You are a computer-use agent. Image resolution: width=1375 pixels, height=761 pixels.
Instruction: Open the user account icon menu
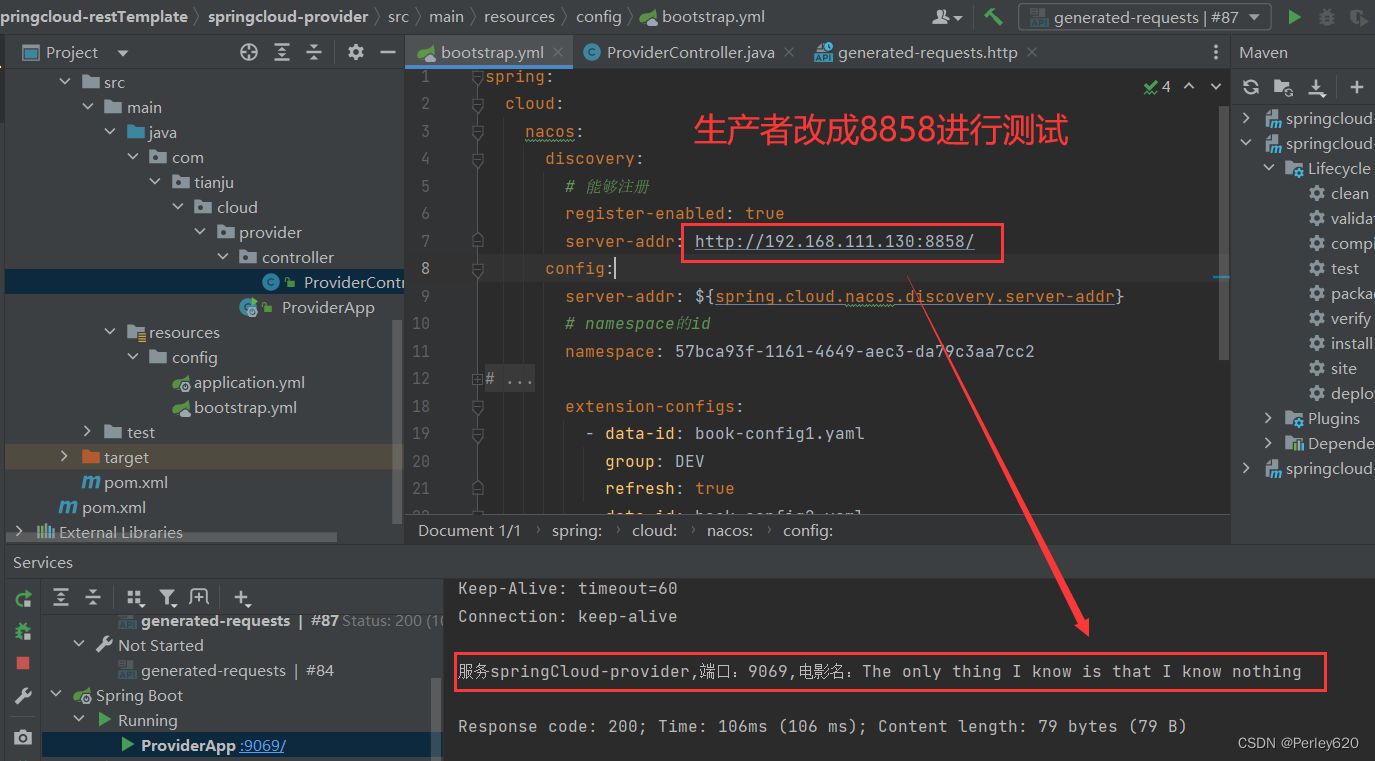pos(946,17)
